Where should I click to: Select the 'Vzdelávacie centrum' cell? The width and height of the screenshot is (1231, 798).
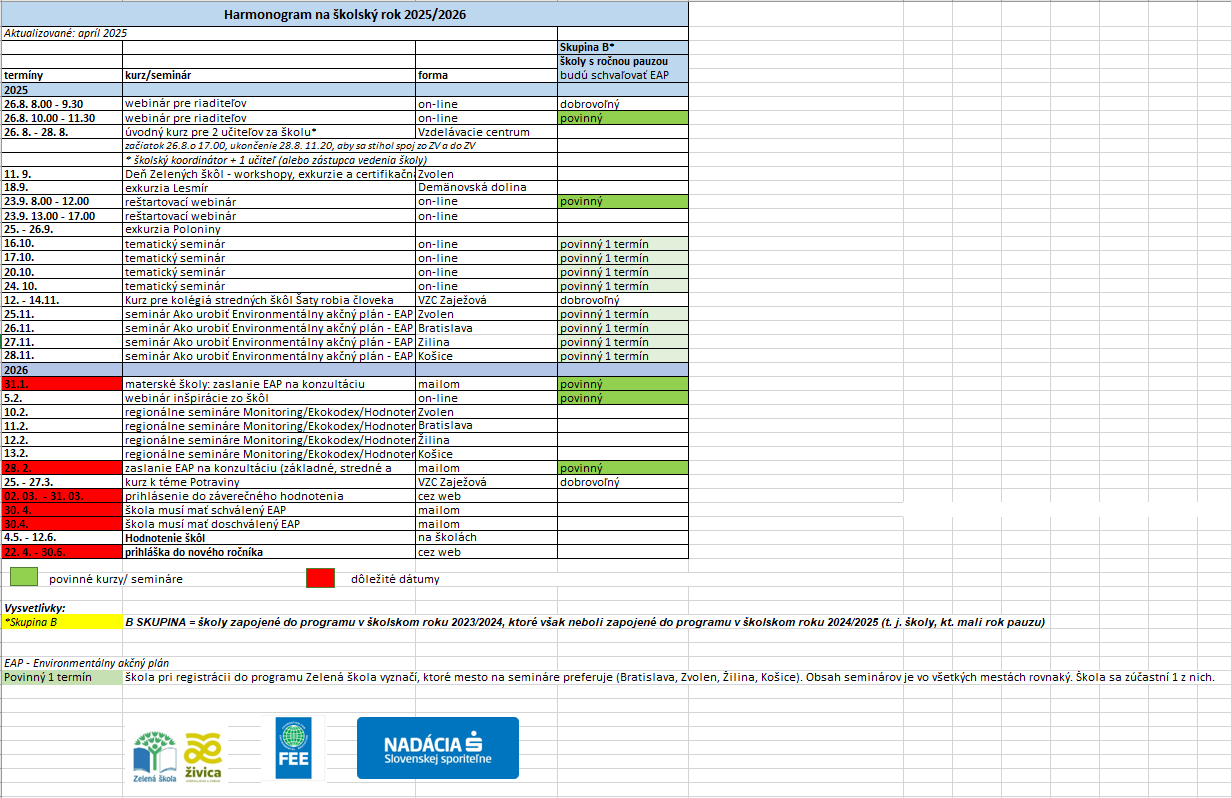(x=486, y=131)
